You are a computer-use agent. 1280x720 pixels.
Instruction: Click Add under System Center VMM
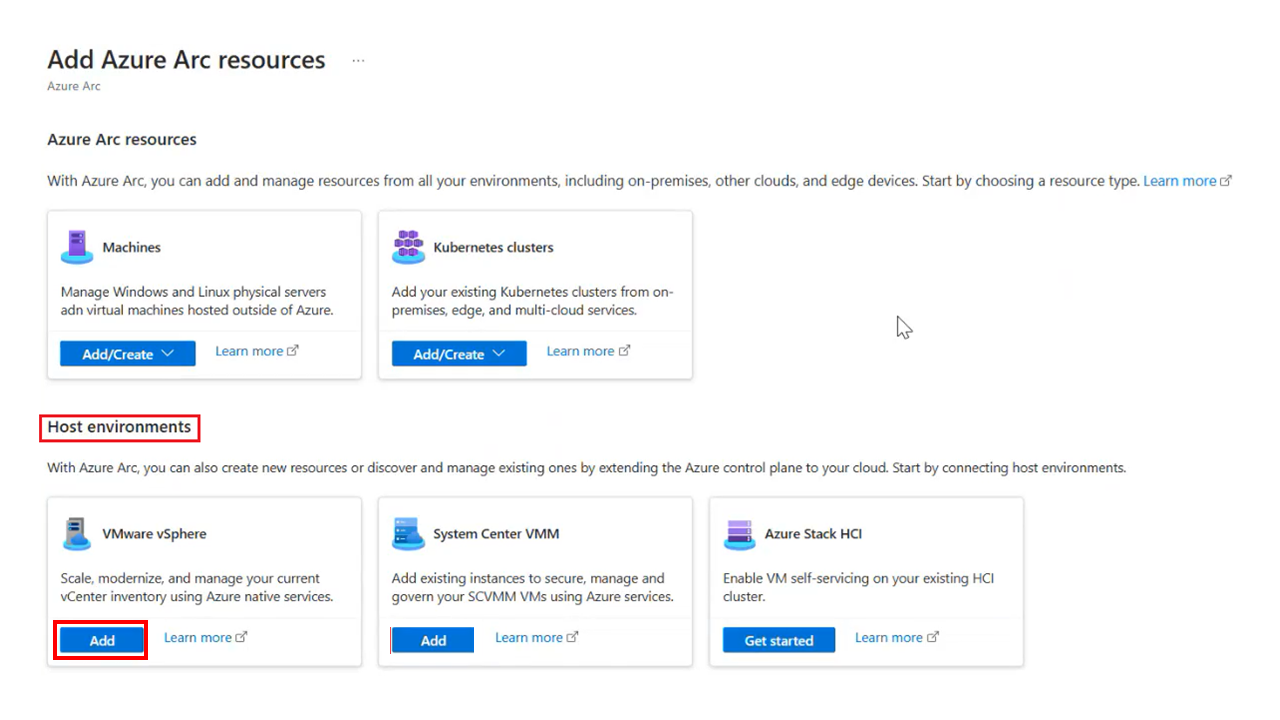(432, 640)
